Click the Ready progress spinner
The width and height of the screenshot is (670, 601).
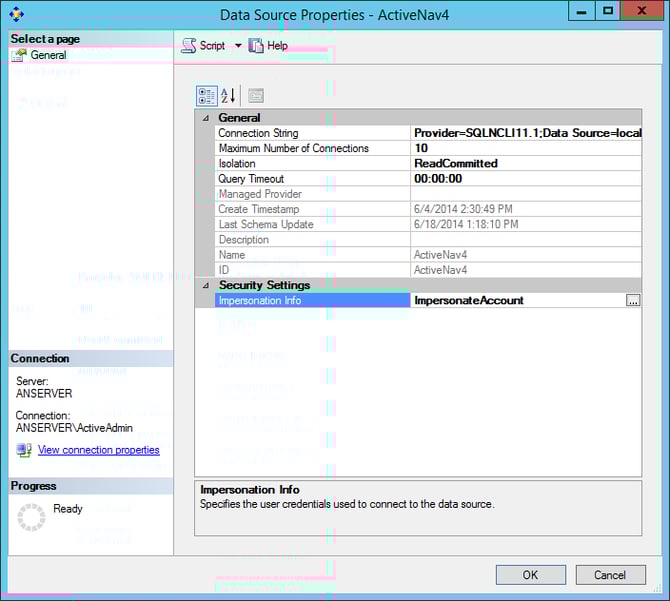(x=31, y=517)
